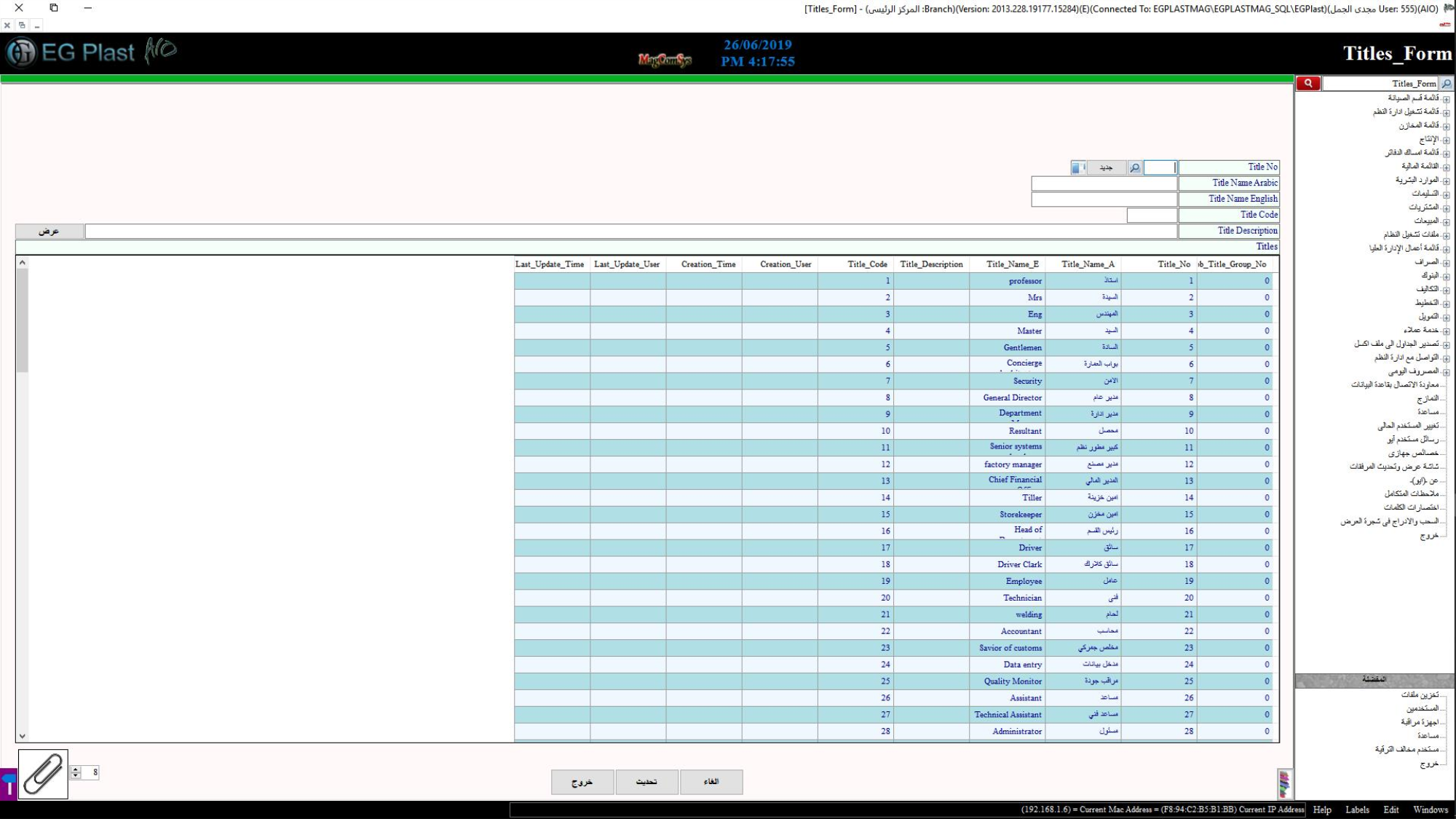The image size is (1456, 819).
Task: Open the Edit menu
Action: tap(1391, 810)
